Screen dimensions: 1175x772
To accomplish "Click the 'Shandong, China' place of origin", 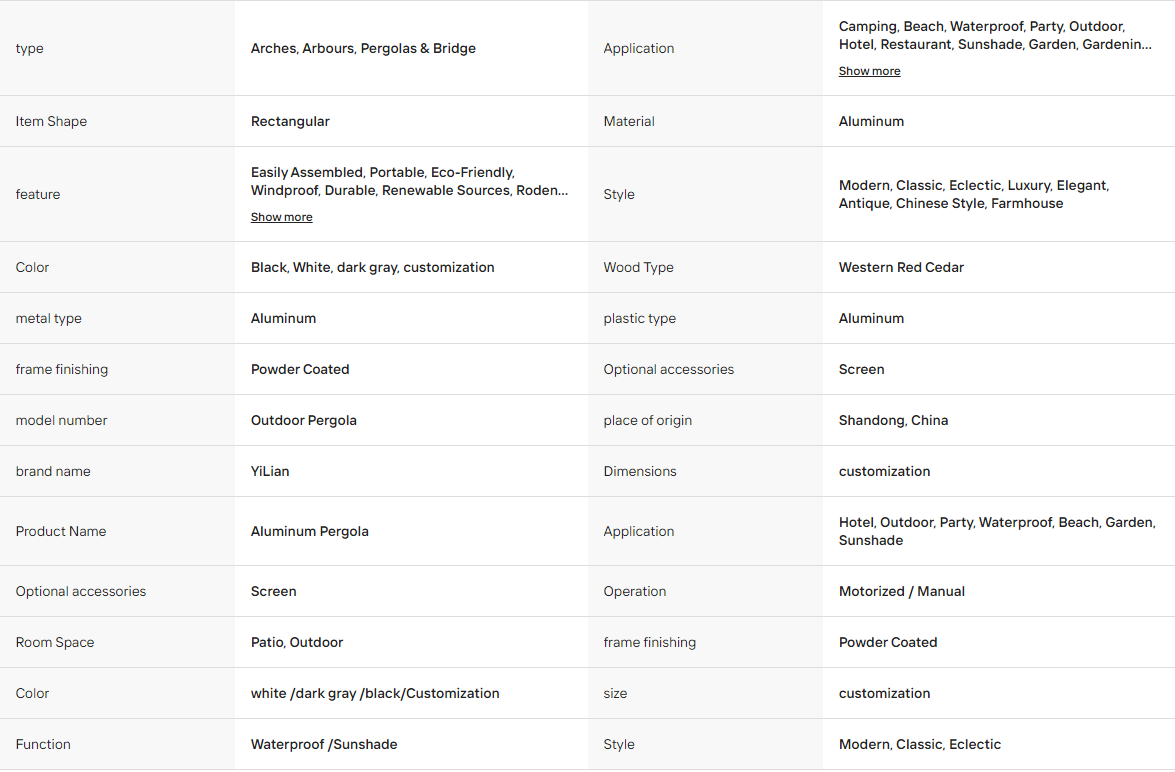I will pos(893,420).
